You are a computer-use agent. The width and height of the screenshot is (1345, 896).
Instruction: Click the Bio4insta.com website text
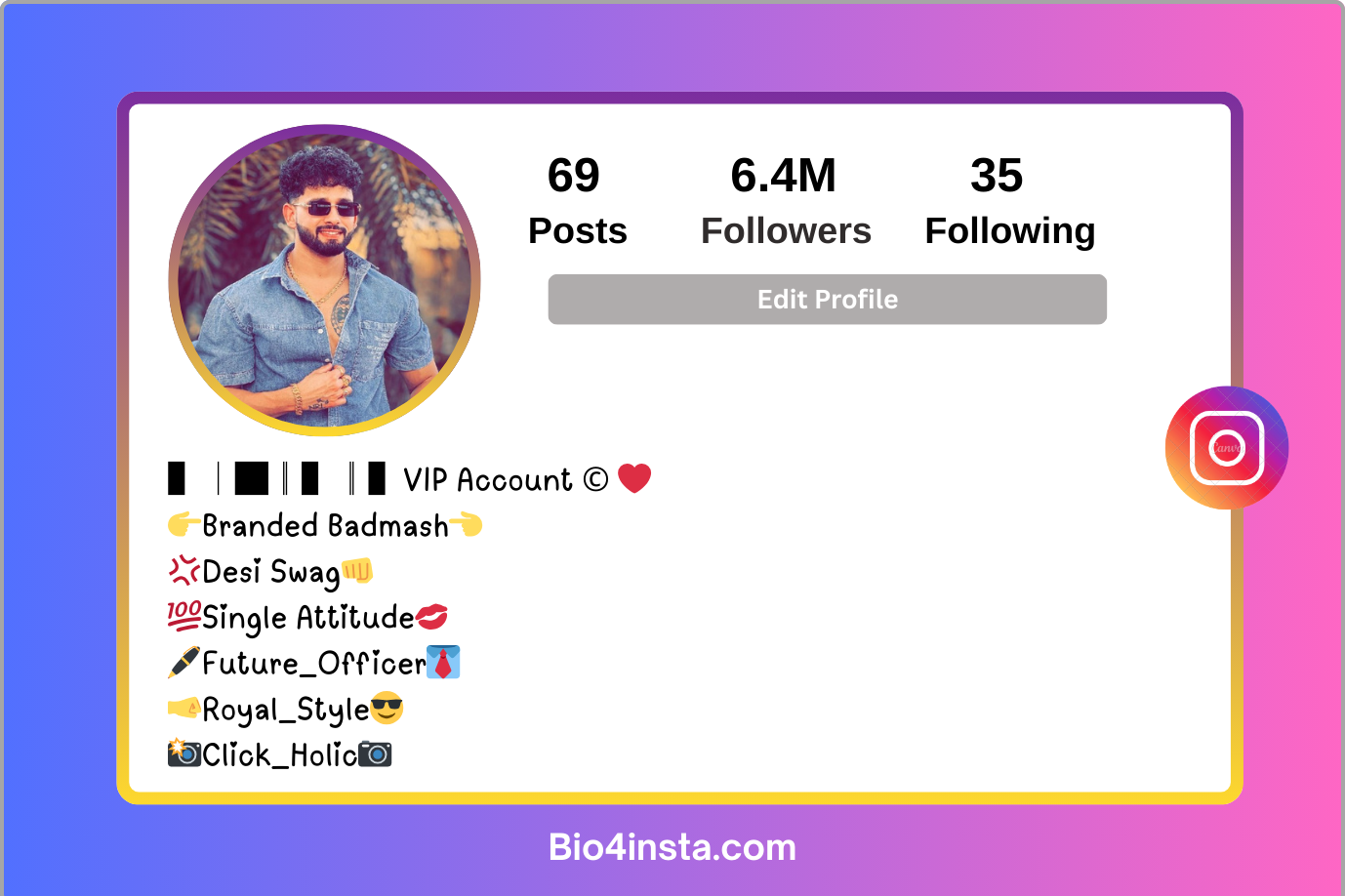[x=672, y=847]
